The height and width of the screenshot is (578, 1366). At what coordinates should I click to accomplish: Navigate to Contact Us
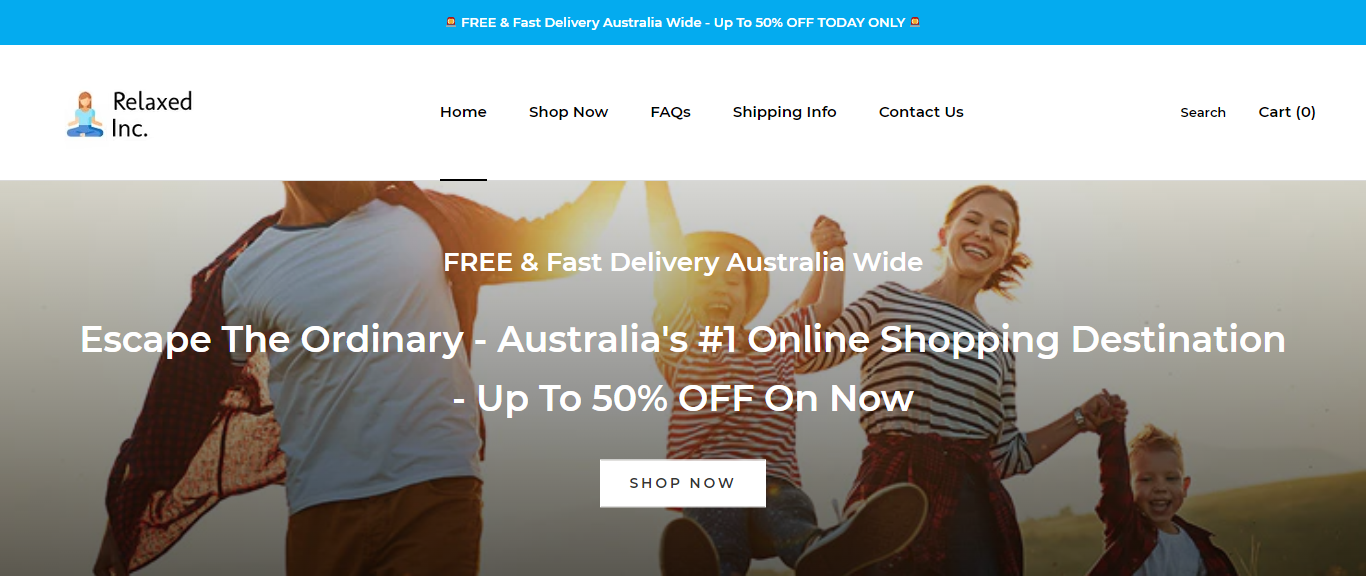point(921,112)
